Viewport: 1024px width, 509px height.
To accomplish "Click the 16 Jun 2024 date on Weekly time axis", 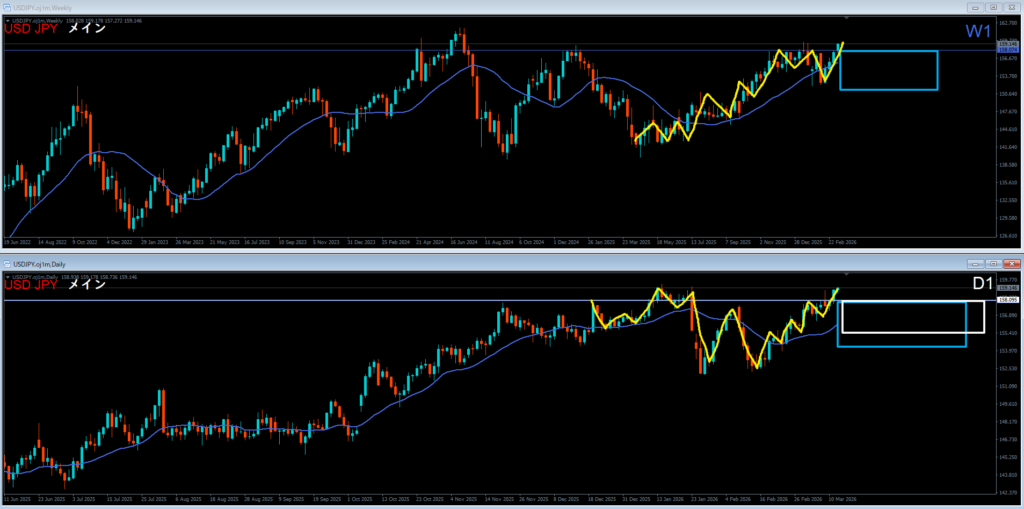I will (466, 242).
